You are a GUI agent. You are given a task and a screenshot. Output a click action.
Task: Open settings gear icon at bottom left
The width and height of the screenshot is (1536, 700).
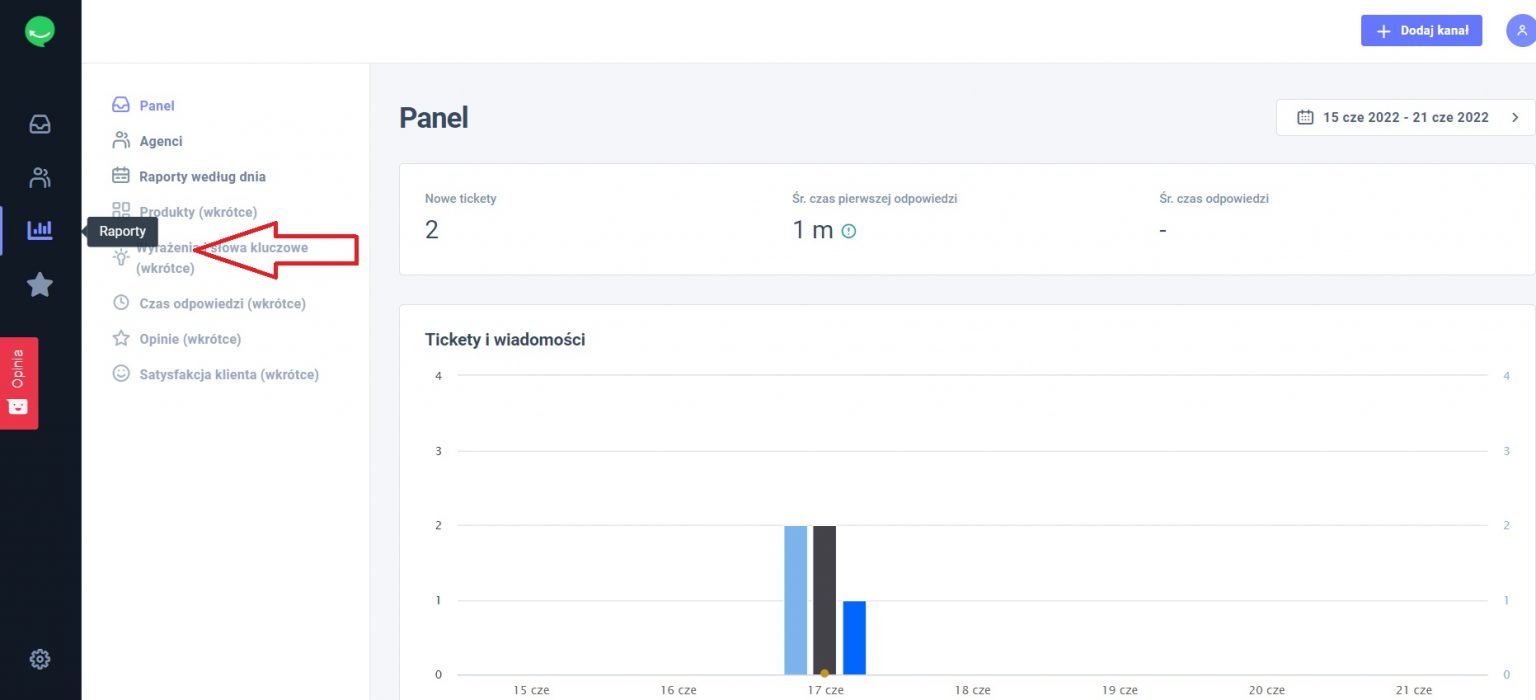(40, 659)
